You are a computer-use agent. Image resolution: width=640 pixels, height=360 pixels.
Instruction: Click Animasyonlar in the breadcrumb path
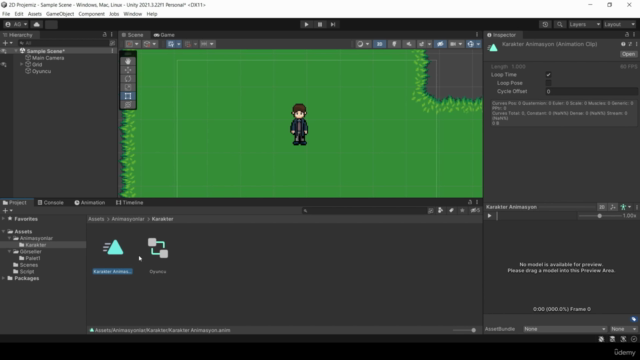(x=128, y=219)
